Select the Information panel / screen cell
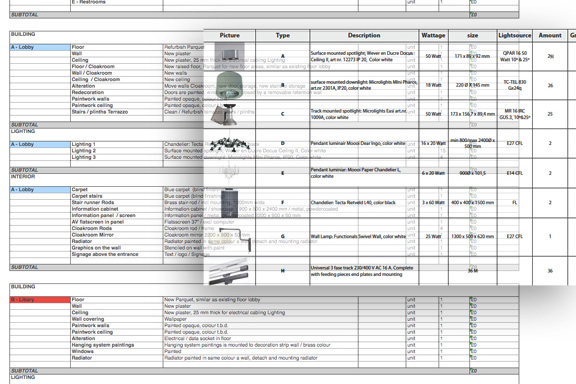The width and height of the screenshot is (576, 384). pyautogui.click(x=117, y=215)
